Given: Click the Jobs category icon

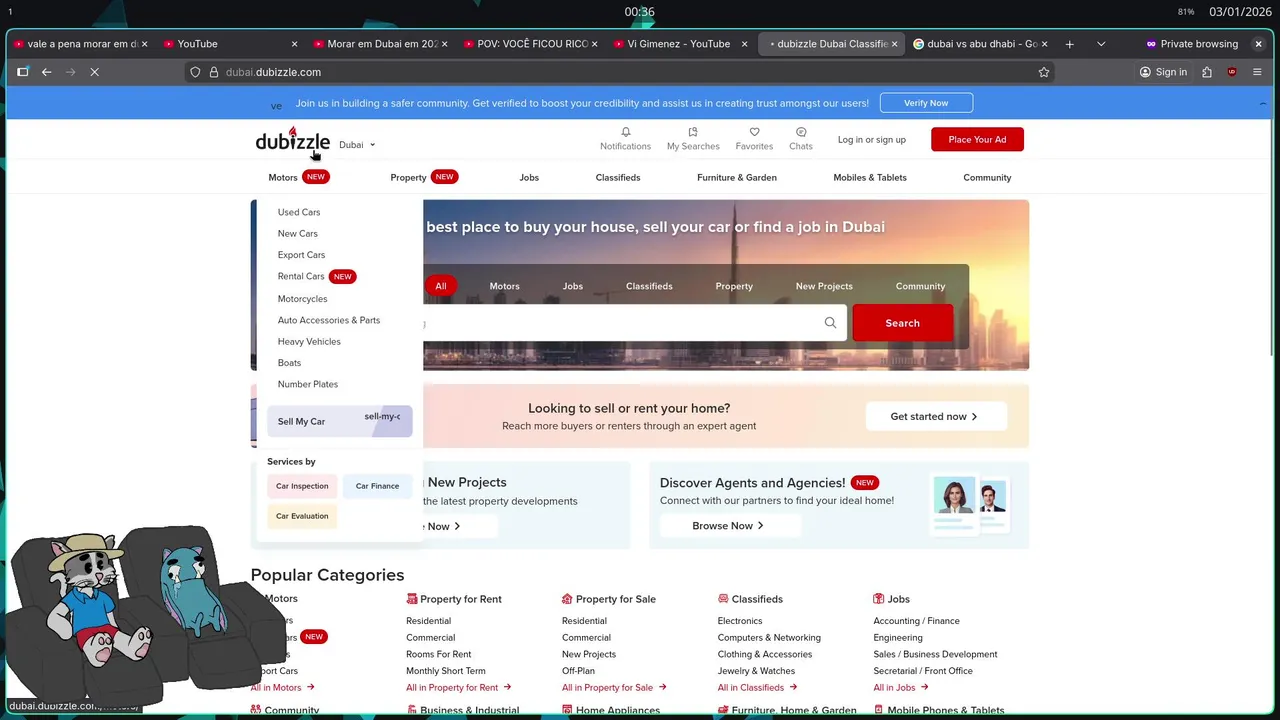Looking at the screenshot, I should tap(879, 599).
